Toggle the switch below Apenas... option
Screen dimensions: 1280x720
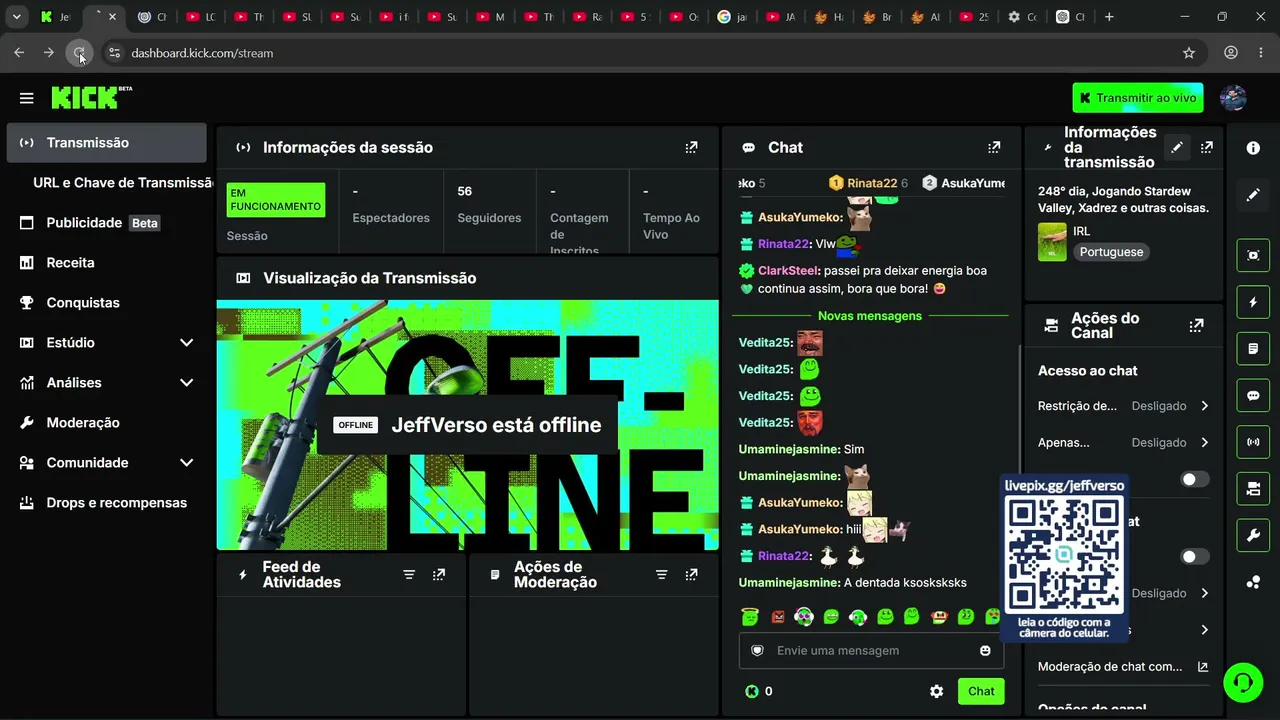[x=1194, y=480]
